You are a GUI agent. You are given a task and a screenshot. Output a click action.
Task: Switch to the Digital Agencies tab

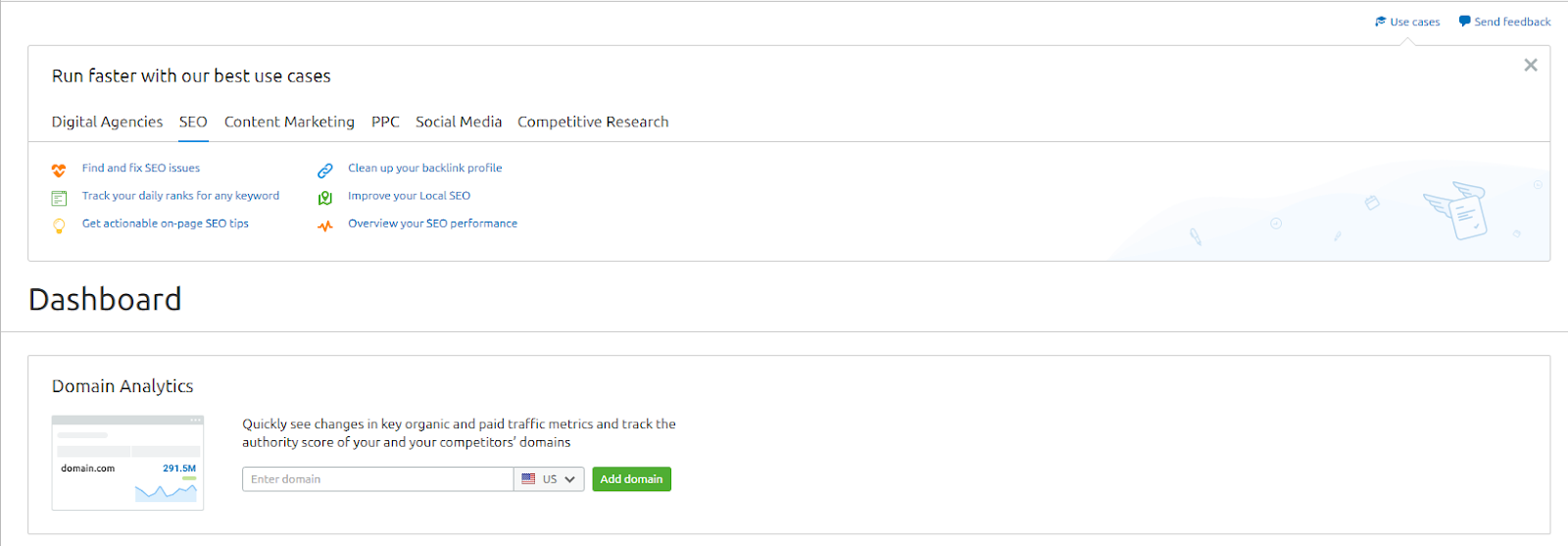107,122
